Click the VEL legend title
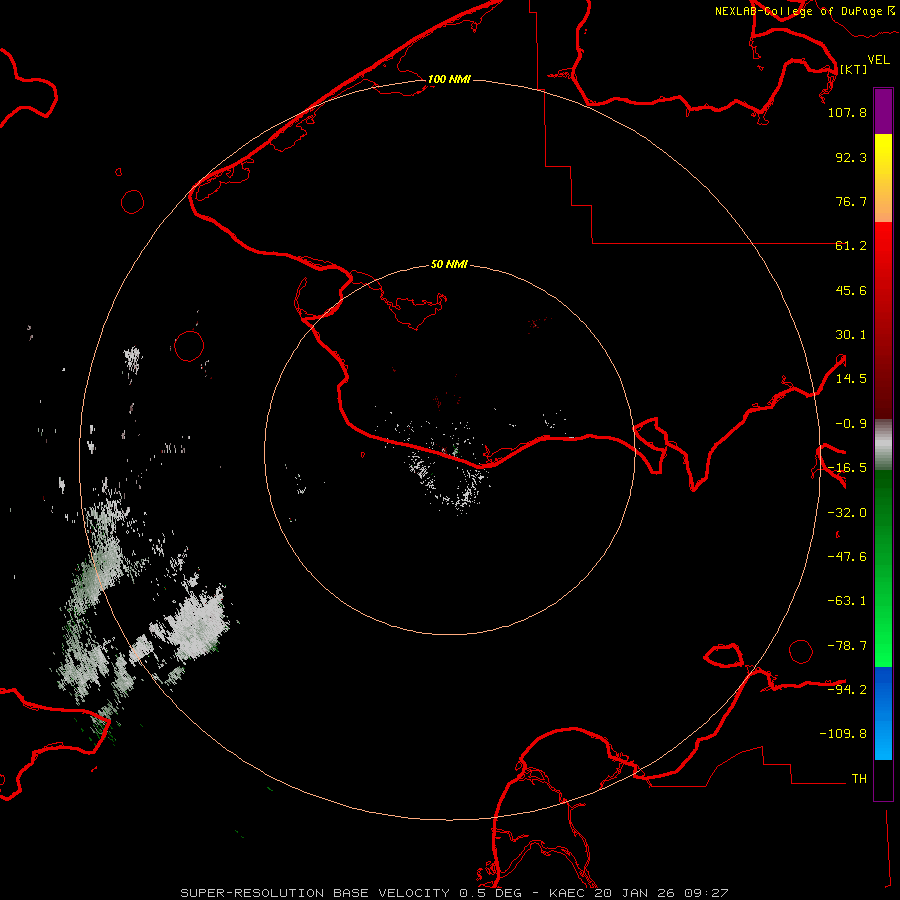Viewport: 900px width, 900px height. pyautogui.click(x=879, y=60)
